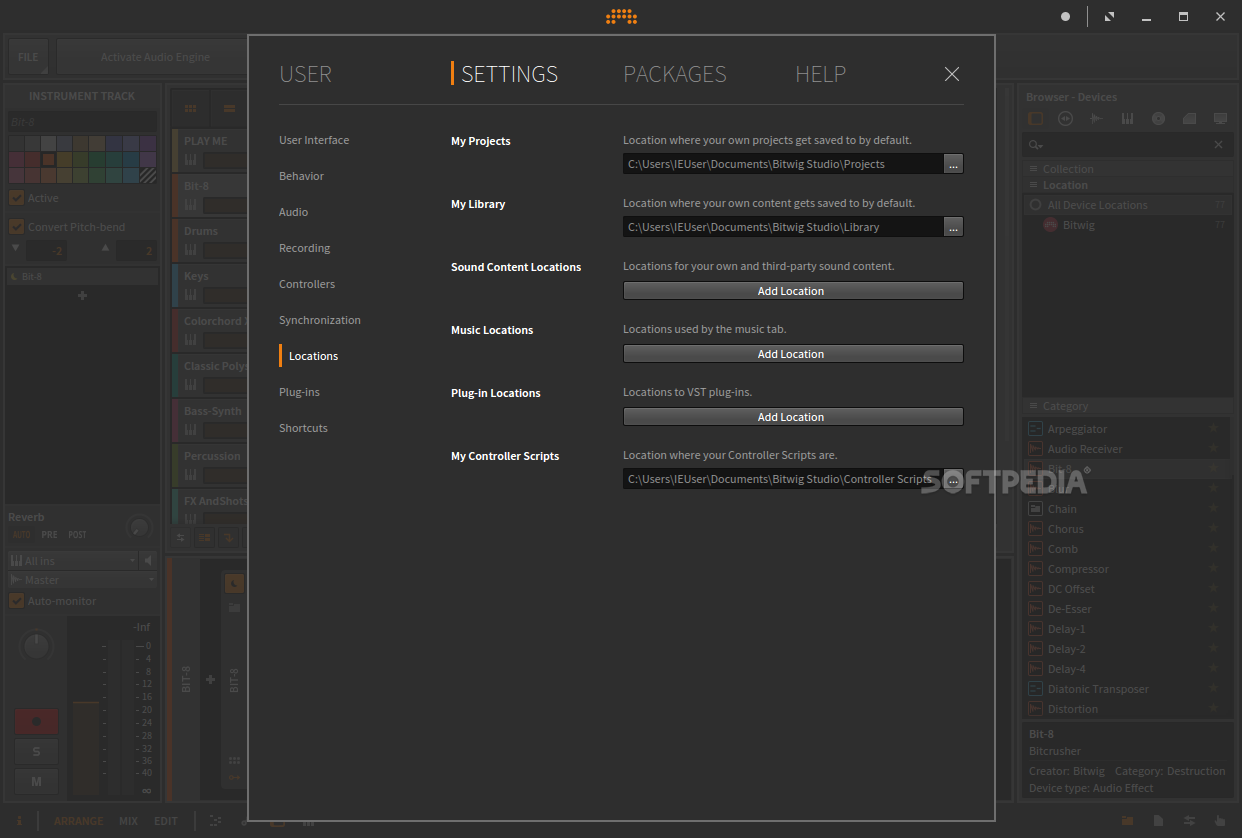
Task: Open search options magnifier dropdown
Action: tap(1036, 145)
